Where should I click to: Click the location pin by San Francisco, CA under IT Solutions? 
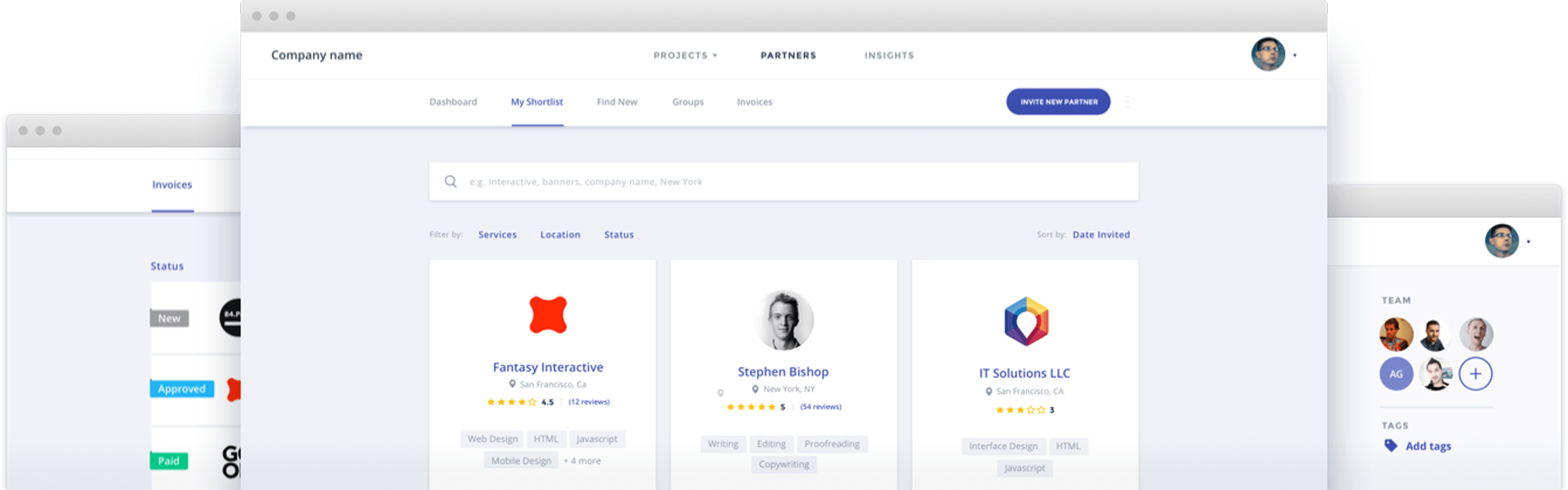pos(988,391)
